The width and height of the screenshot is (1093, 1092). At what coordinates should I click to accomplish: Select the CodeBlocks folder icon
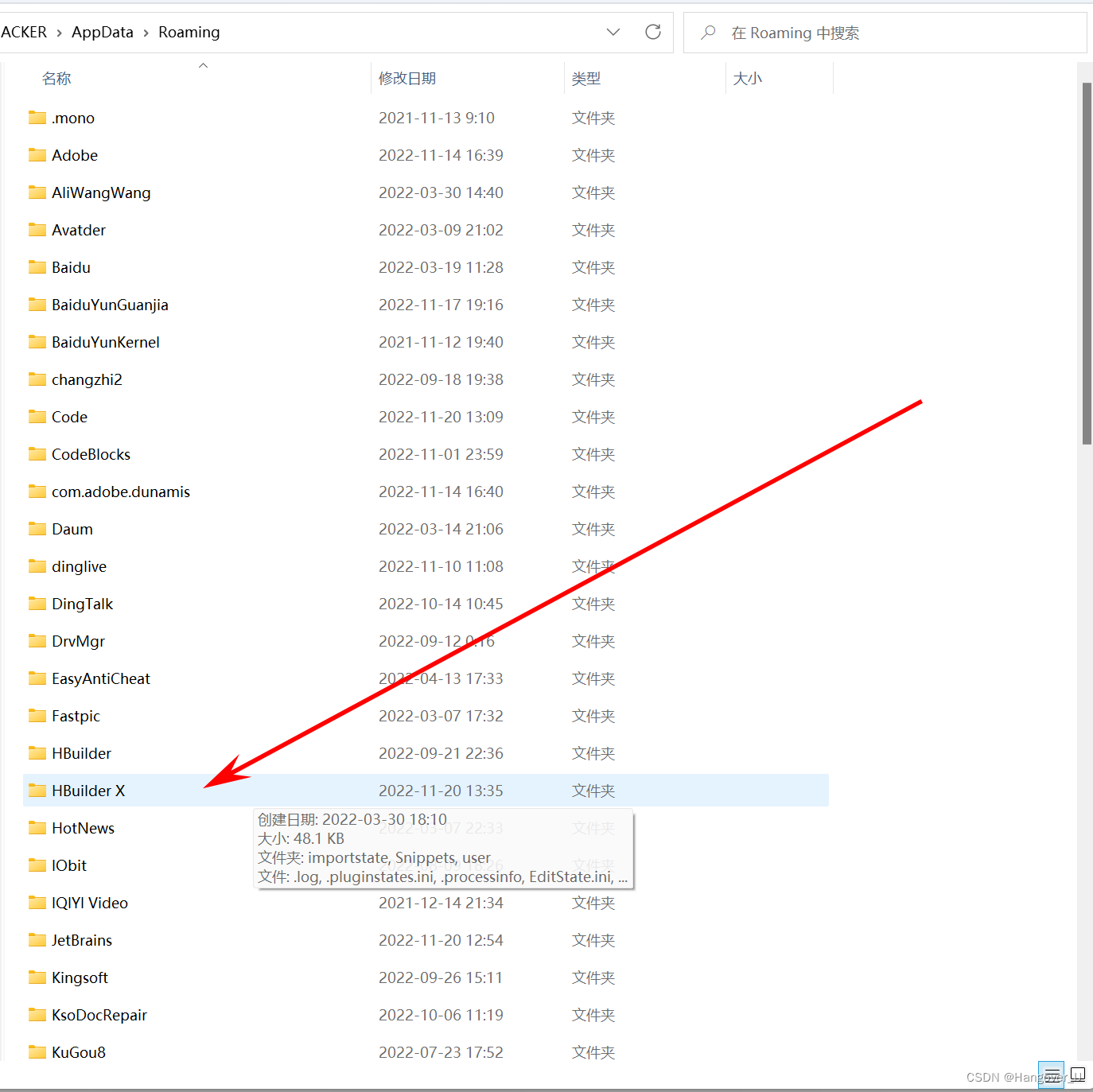click(x=37, y=454)
